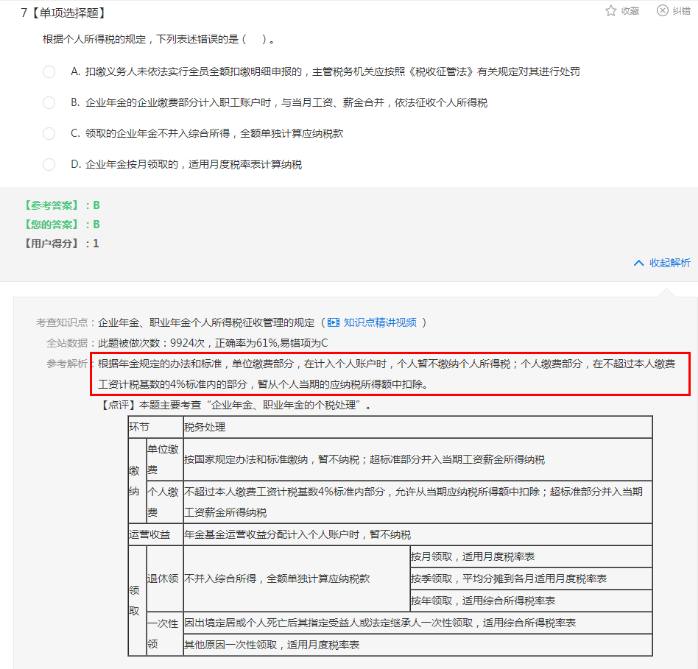Click table cell 其他原因一次性领取
This screenshot has height=669, width=698.
pyautogui.click(x=418, y=645)
